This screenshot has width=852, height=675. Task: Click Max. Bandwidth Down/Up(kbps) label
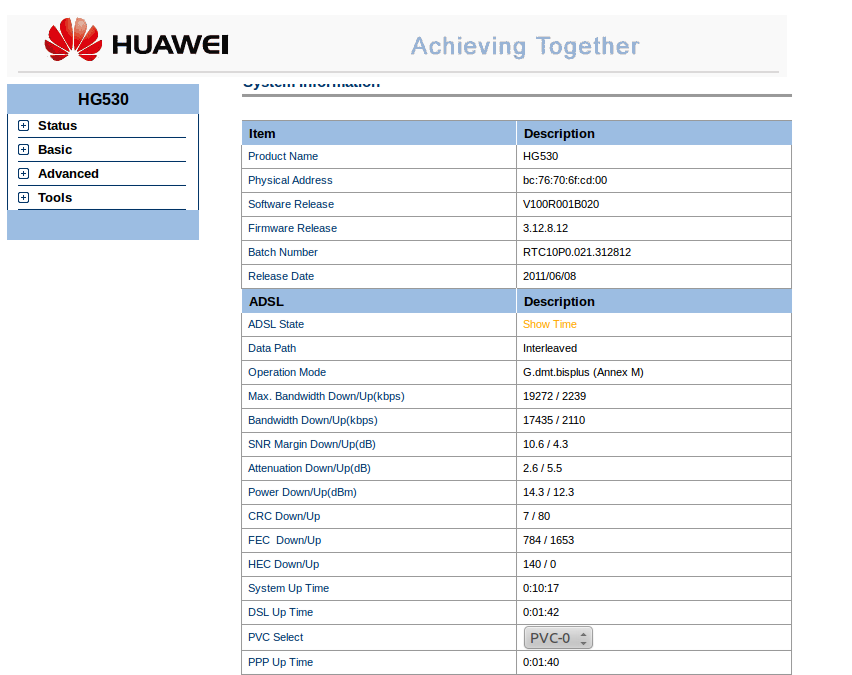pos(327,396)
